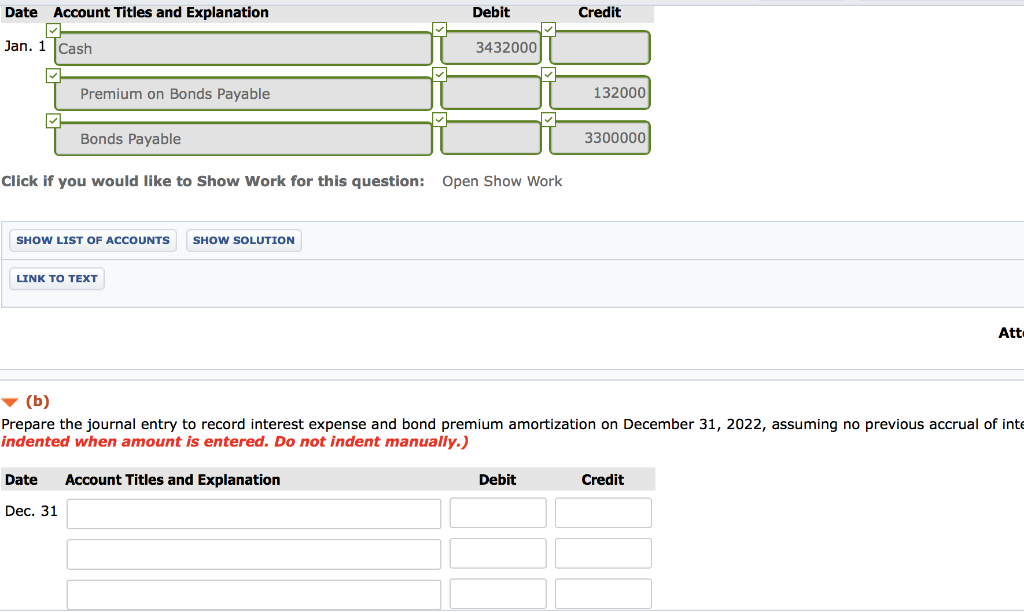This screenshot has height=612, width=1024.
Task: Click the checkmark above the Bonds Payable field
Action: point(53,120)
